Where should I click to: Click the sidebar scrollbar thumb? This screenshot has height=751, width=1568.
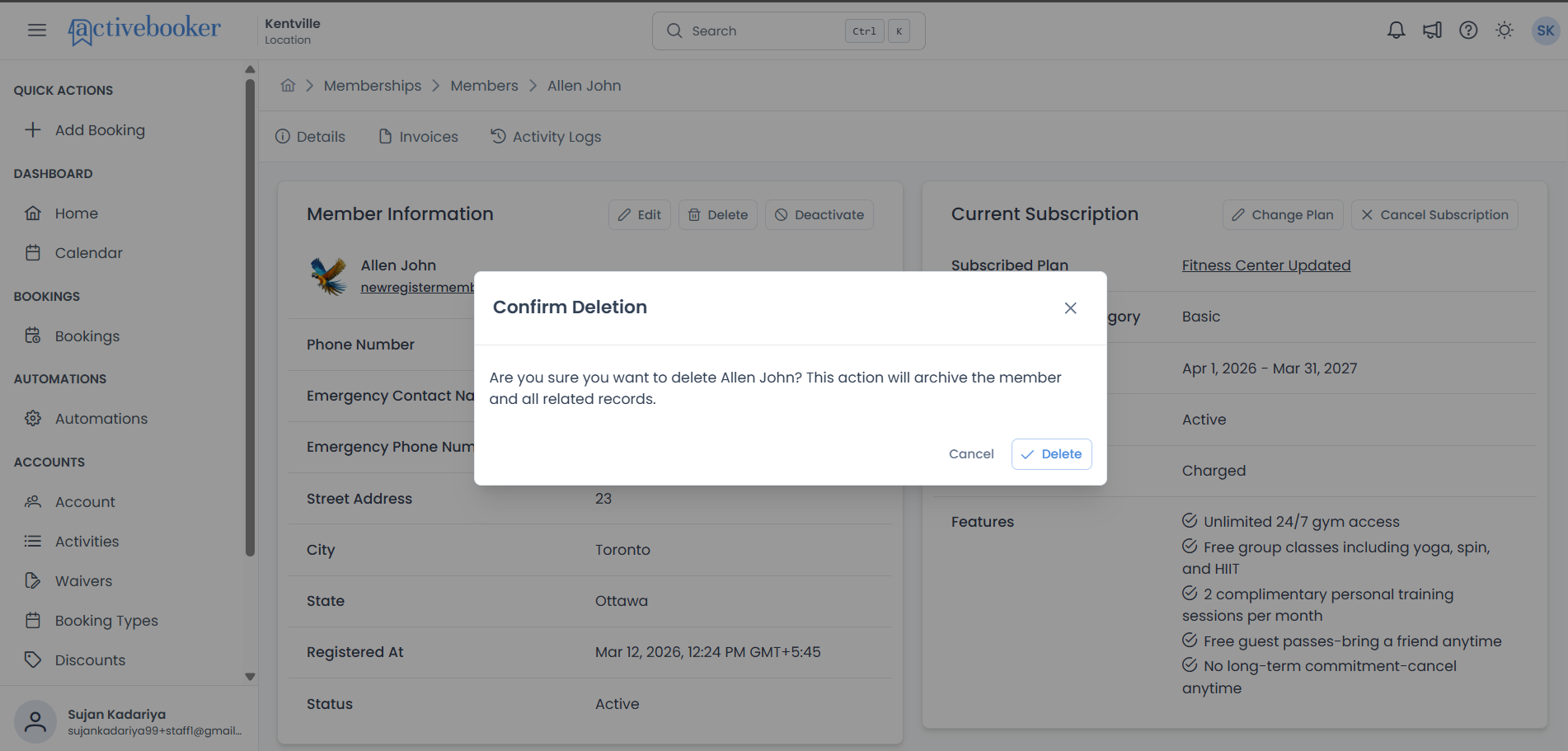pyautogui.click(x=250, y=317)
